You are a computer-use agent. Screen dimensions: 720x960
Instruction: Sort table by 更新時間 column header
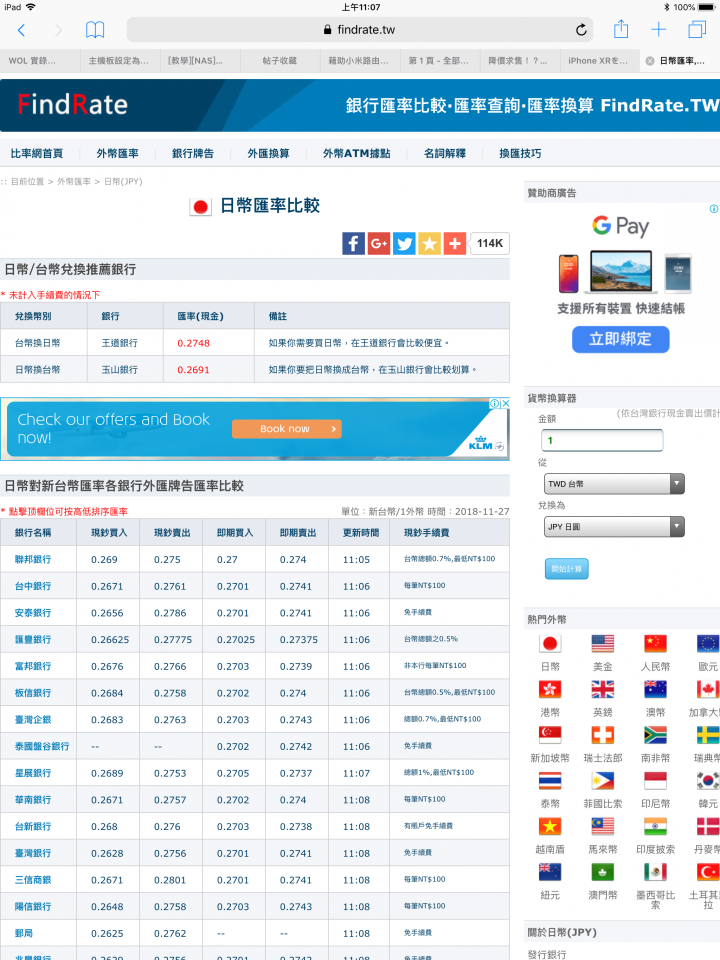pyautogui.click(x=361, y=533)
